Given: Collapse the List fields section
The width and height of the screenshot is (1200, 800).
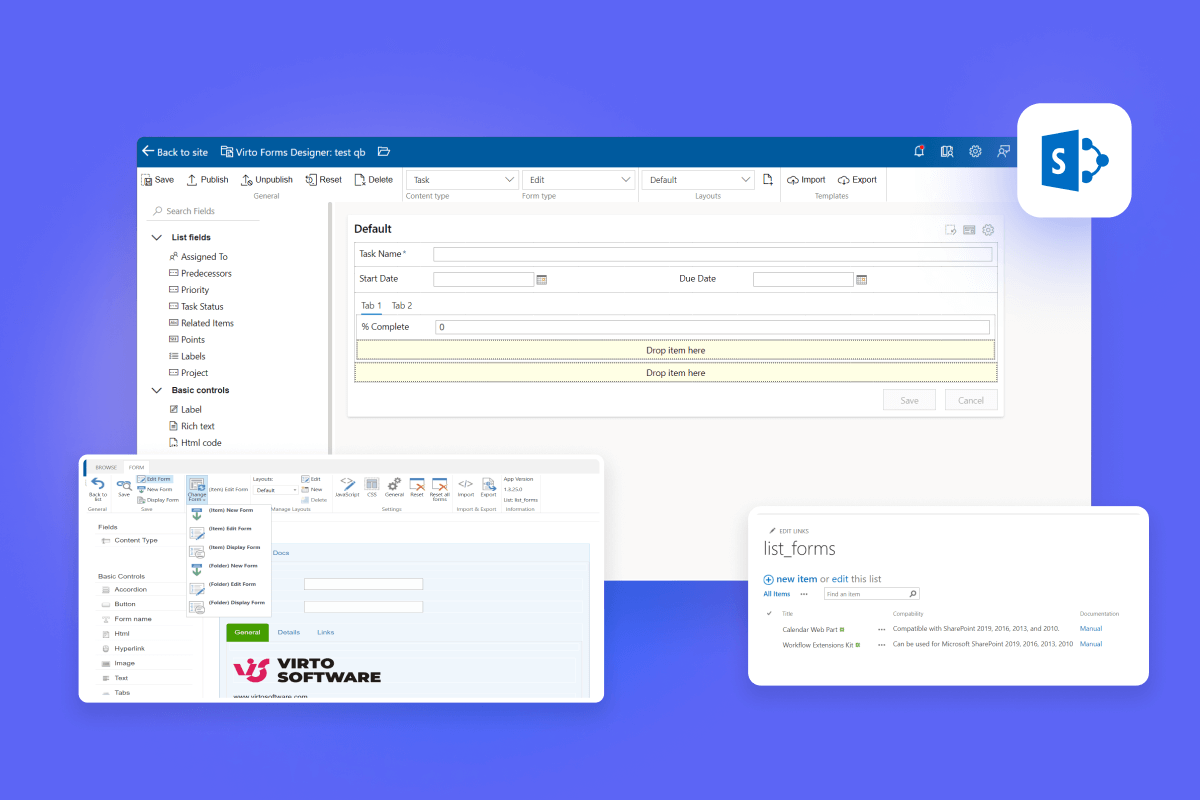Looking at the screenshot, I should (x=156, y=237).
